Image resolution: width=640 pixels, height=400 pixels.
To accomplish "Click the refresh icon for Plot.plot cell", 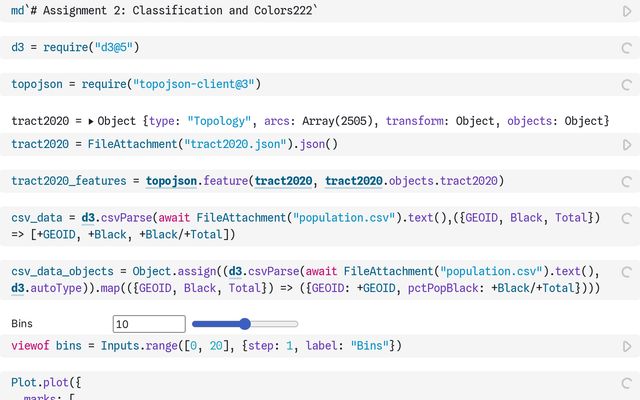I will click(x=627, y=382).
